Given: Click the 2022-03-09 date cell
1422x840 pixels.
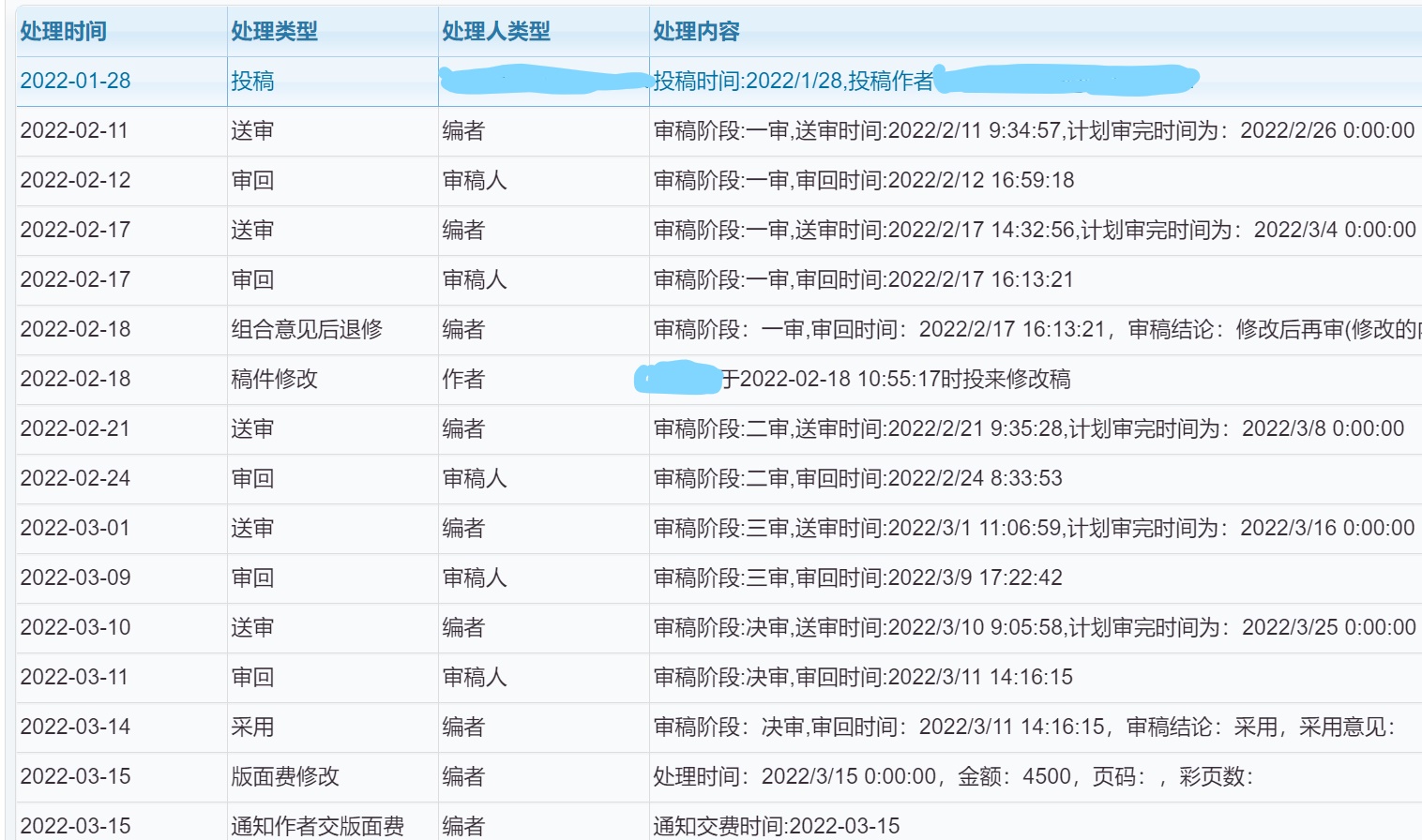Looking at the screenshot, I should coord(75,578).
